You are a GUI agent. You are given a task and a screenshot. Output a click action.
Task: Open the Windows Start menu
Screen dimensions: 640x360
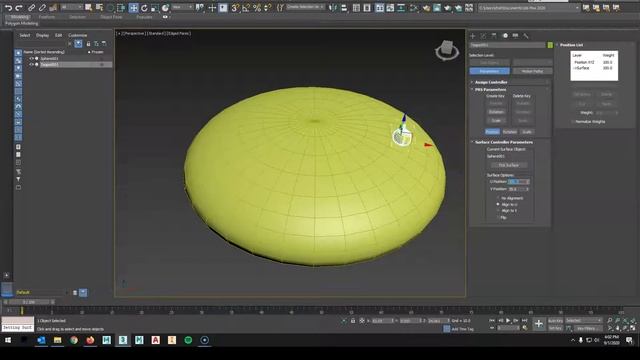point(8,340)
